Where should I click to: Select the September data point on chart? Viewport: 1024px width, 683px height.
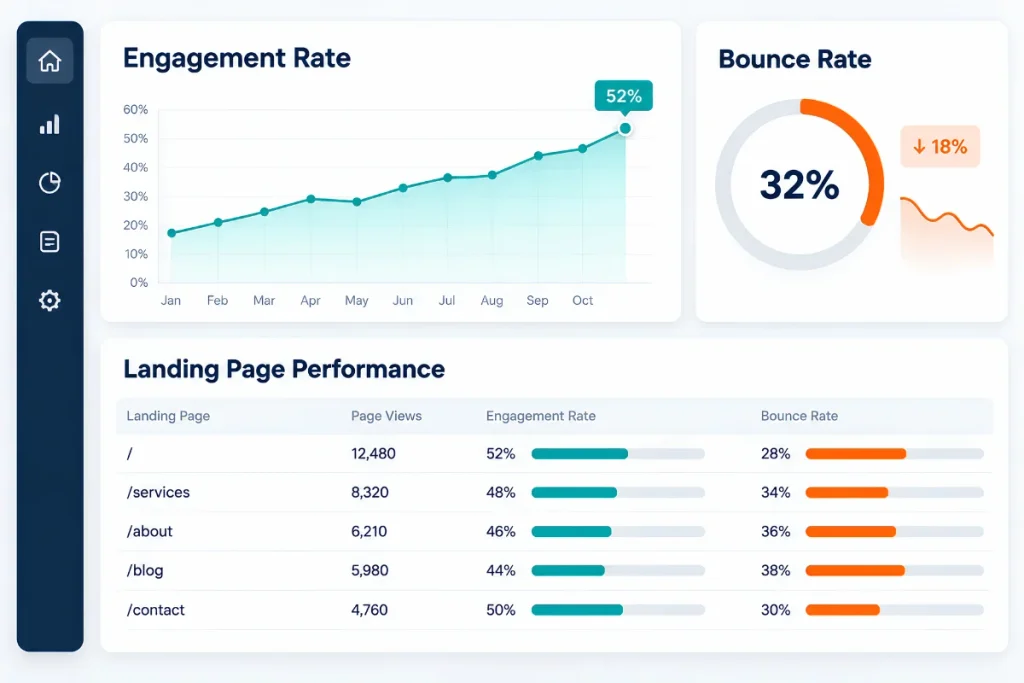point(538,155)
